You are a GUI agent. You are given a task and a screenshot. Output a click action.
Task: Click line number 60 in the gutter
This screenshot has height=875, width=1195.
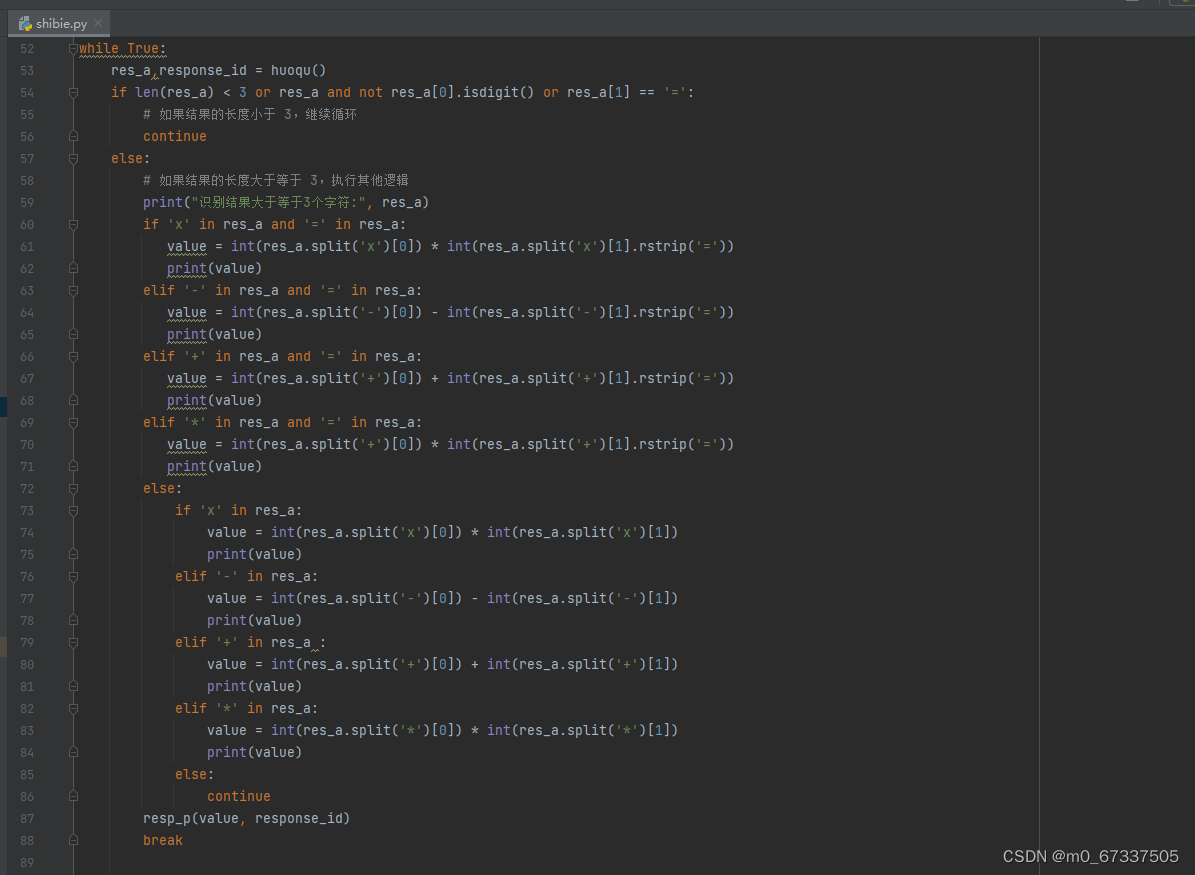pos(26,224)
